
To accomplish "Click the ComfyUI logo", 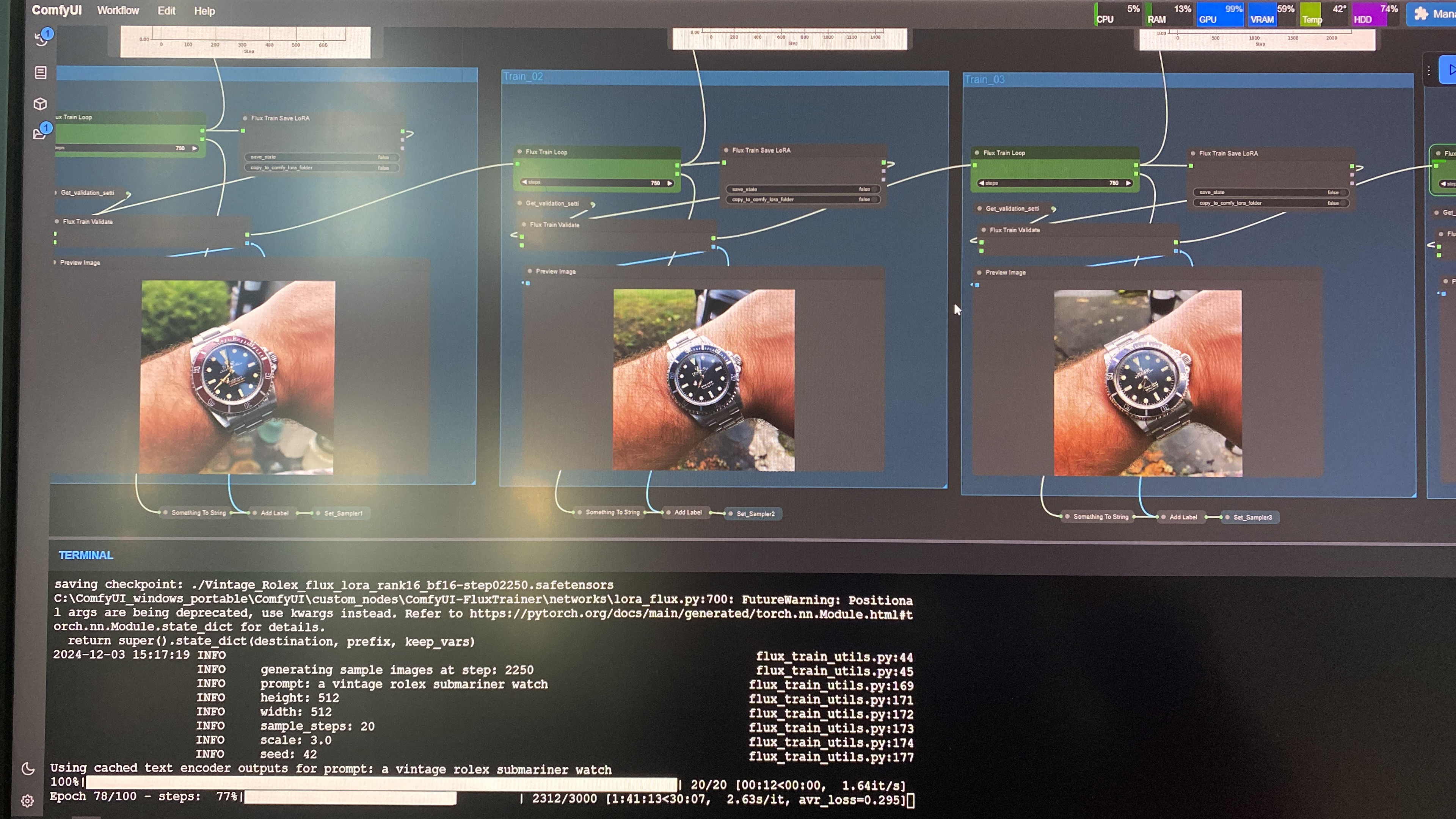I will [56, 10].
